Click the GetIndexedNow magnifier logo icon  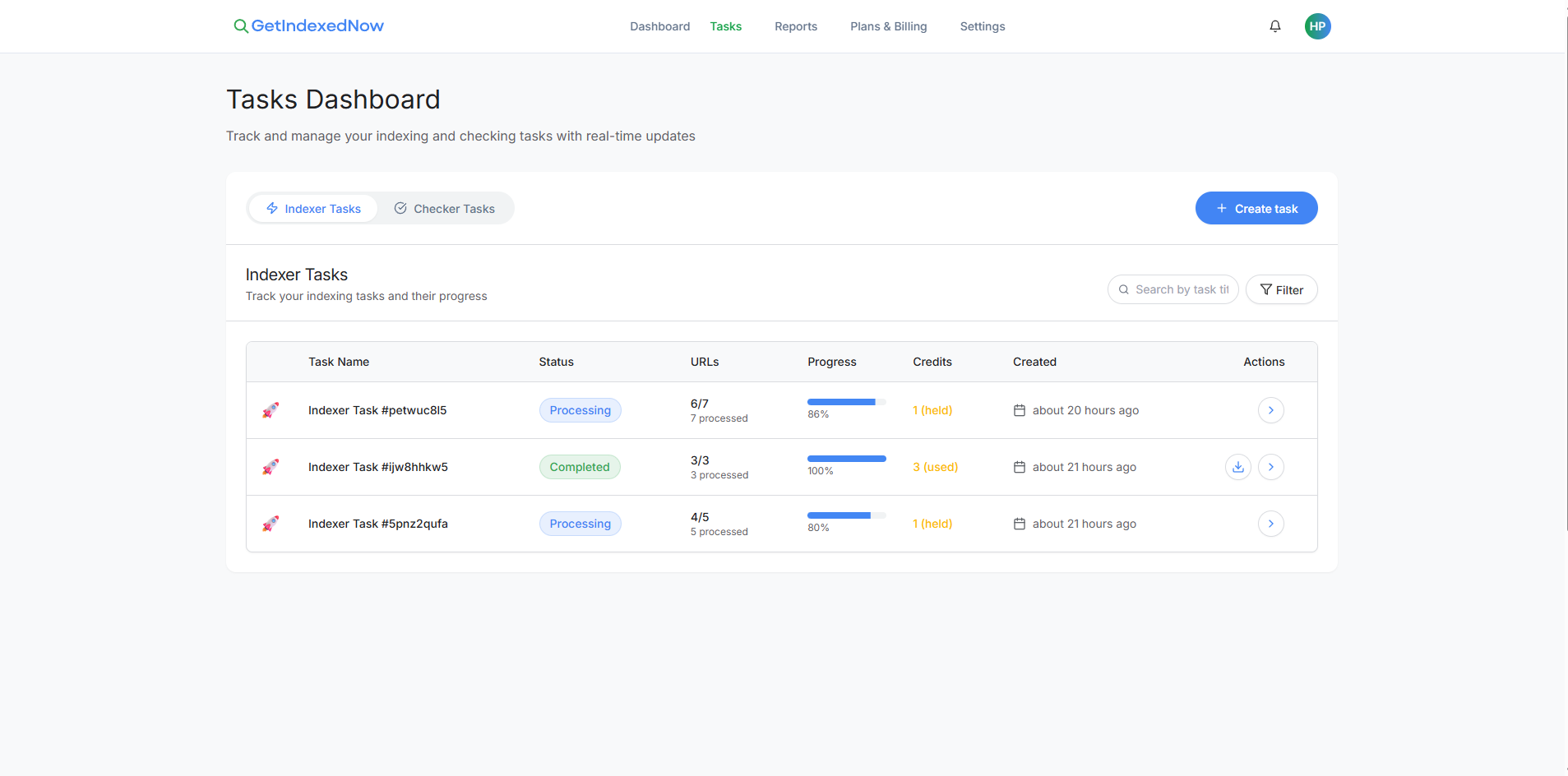241,25
